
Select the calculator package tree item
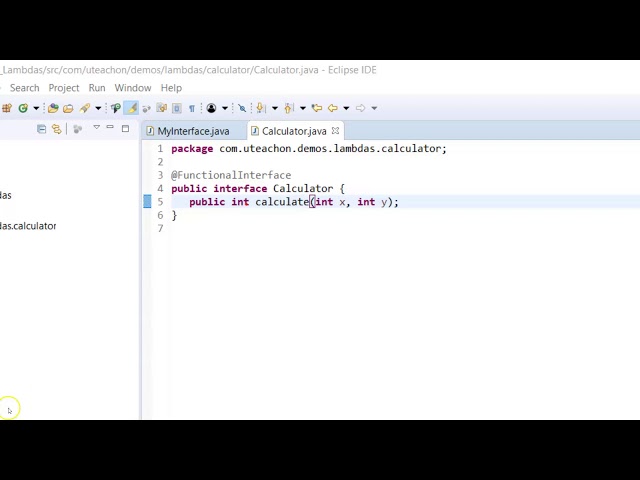point(28,226)
